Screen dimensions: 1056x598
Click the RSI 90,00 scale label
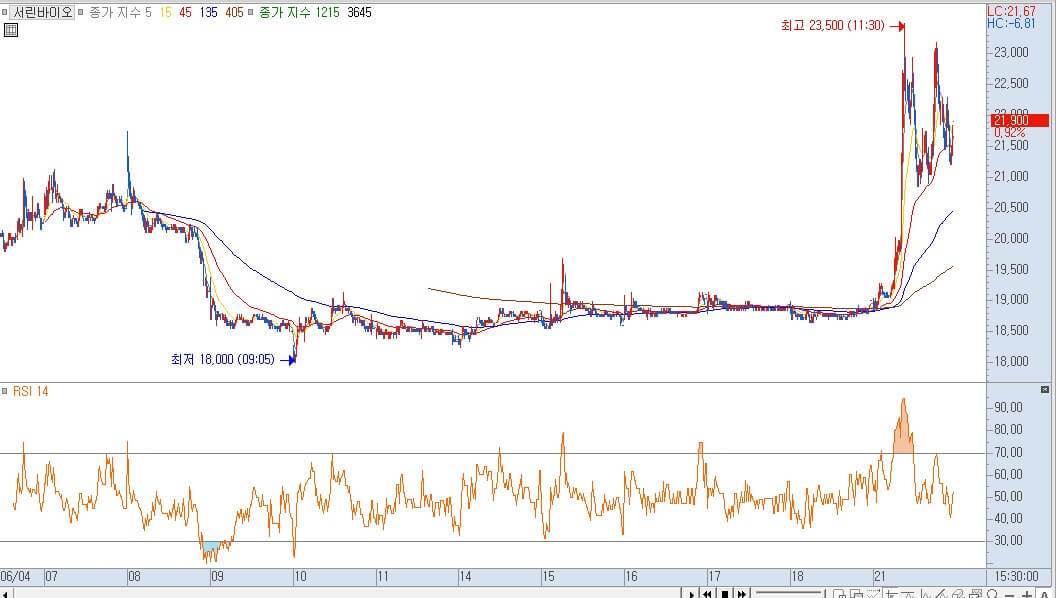[1008, 407]
